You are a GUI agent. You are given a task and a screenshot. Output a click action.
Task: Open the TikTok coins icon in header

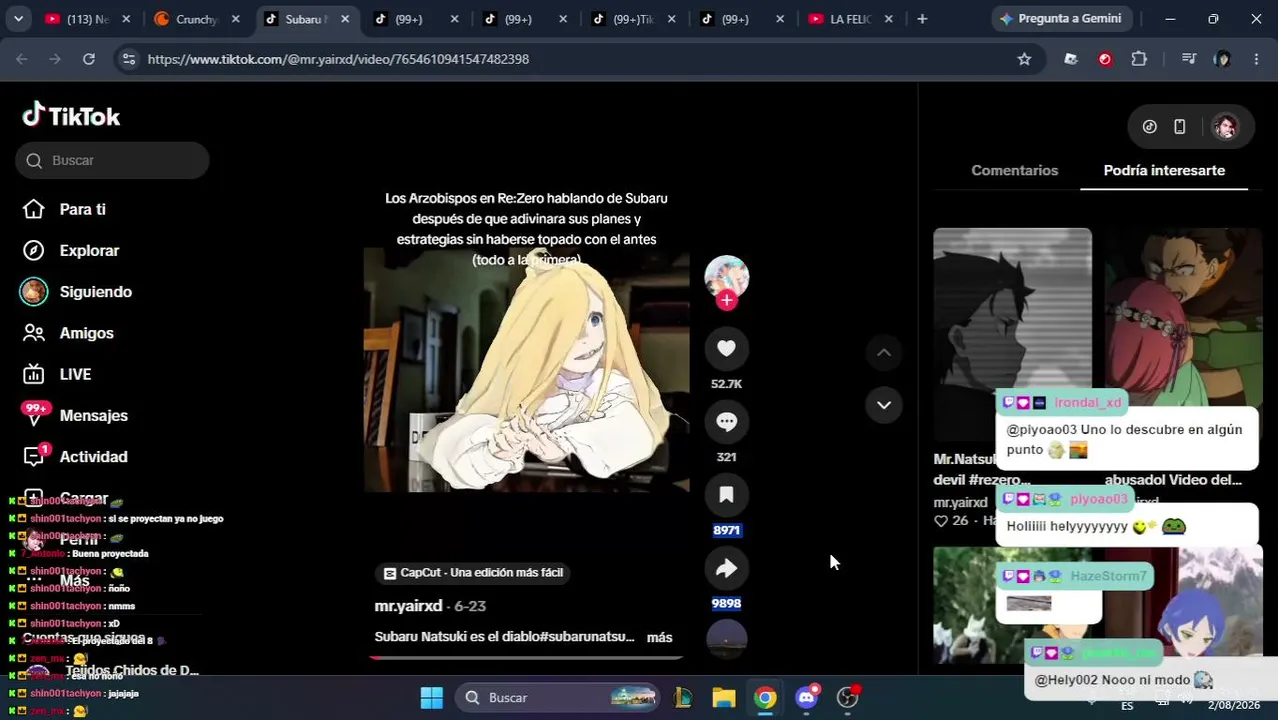click(1150, 127)
